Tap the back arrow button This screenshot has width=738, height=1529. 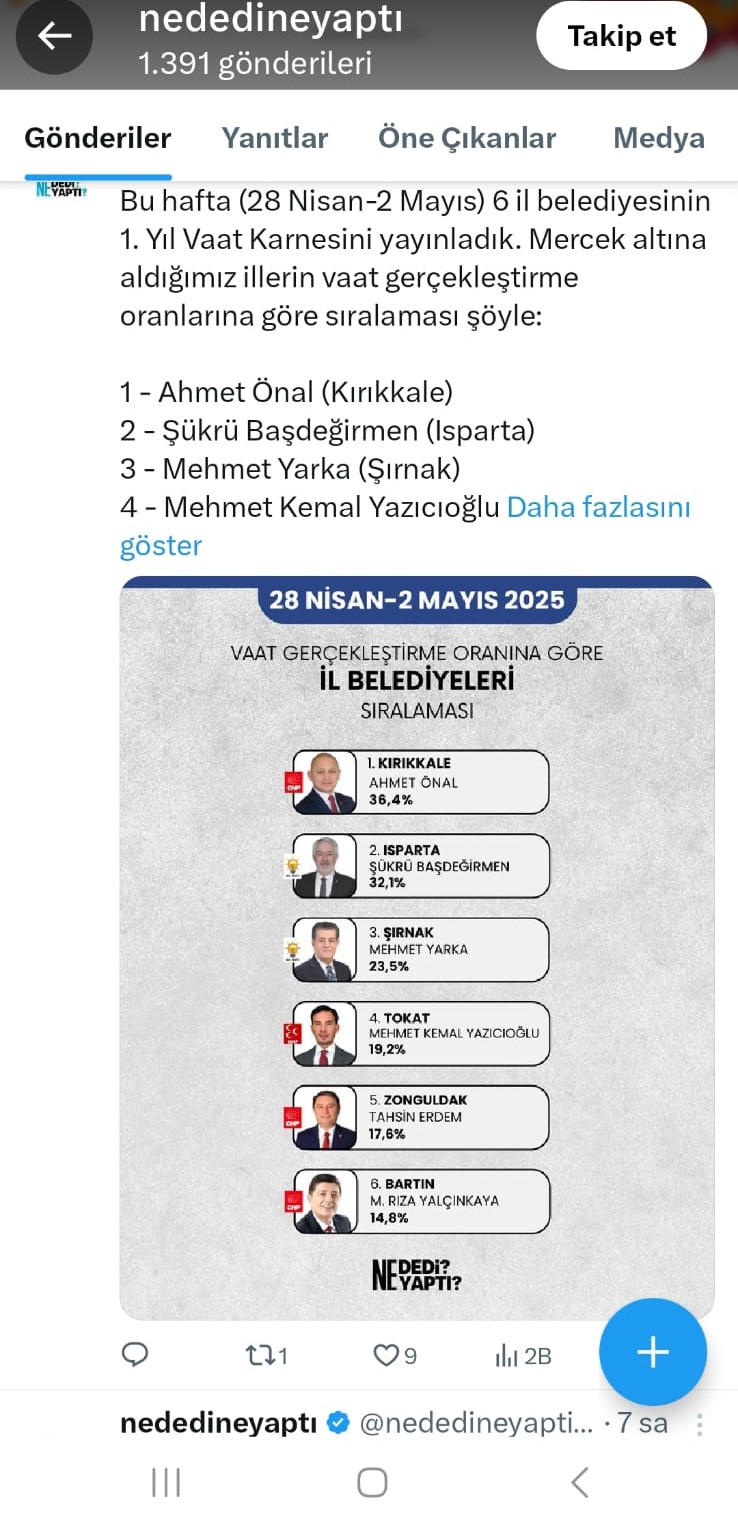55,37
